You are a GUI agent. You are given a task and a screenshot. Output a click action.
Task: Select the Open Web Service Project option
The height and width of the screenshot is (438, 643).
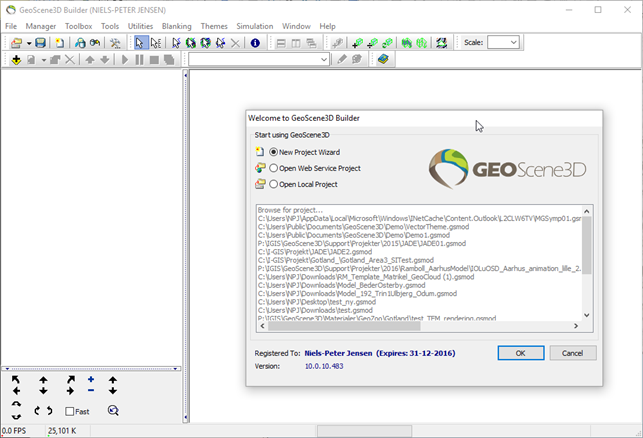(x=274, y=168)
